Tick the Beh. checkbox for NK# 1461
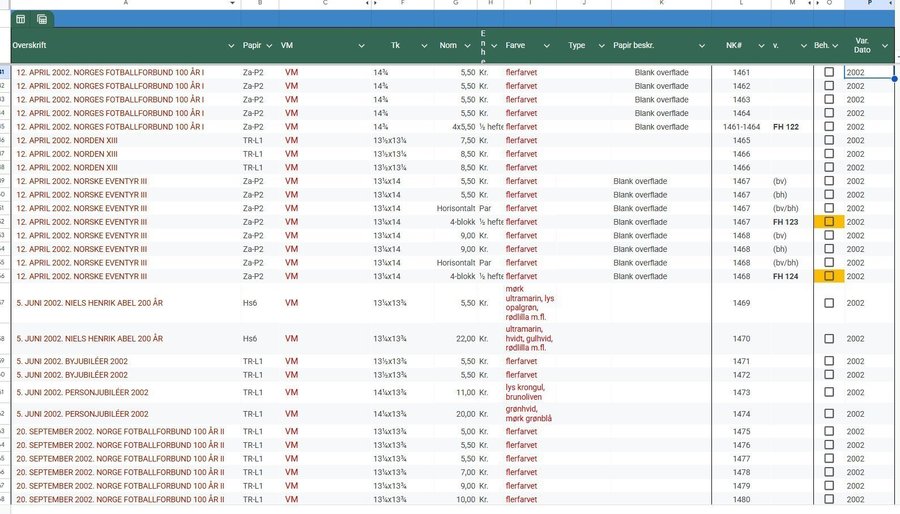Viewport: 900px width, 514px height. tap(829, 73)
